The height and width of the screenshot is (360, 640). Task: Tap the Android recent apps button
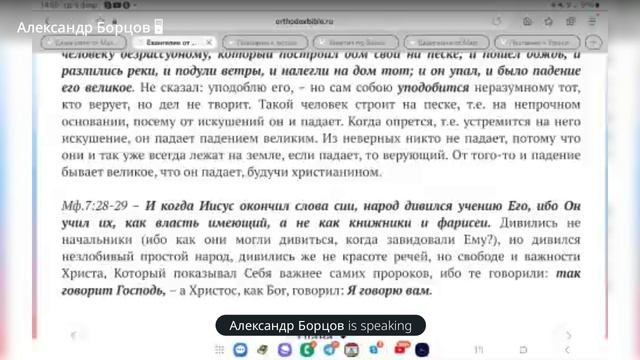click(479, 349)
